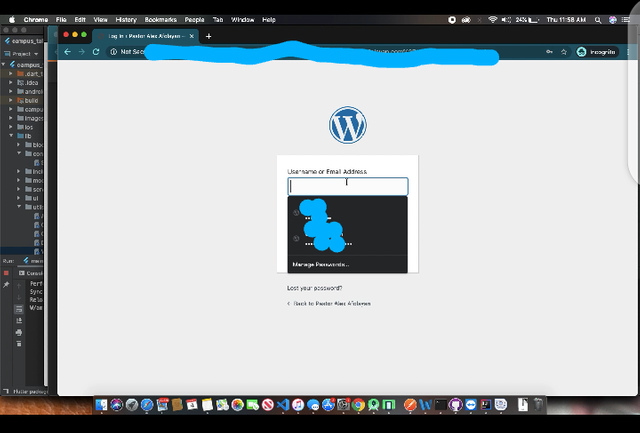Open iTunes from the Dock
The width and height of the screenshot is (640, 433).
point(298,405)
